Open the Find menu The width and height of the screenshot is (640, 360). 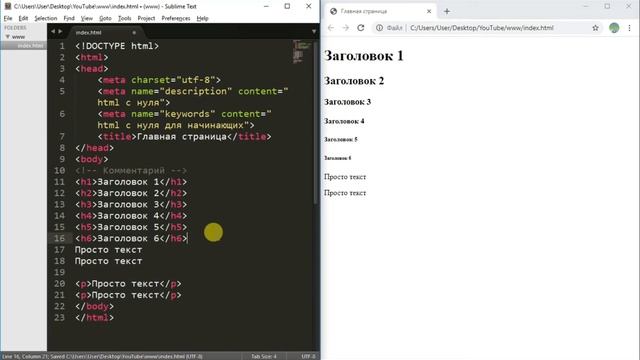pos(69,18)
